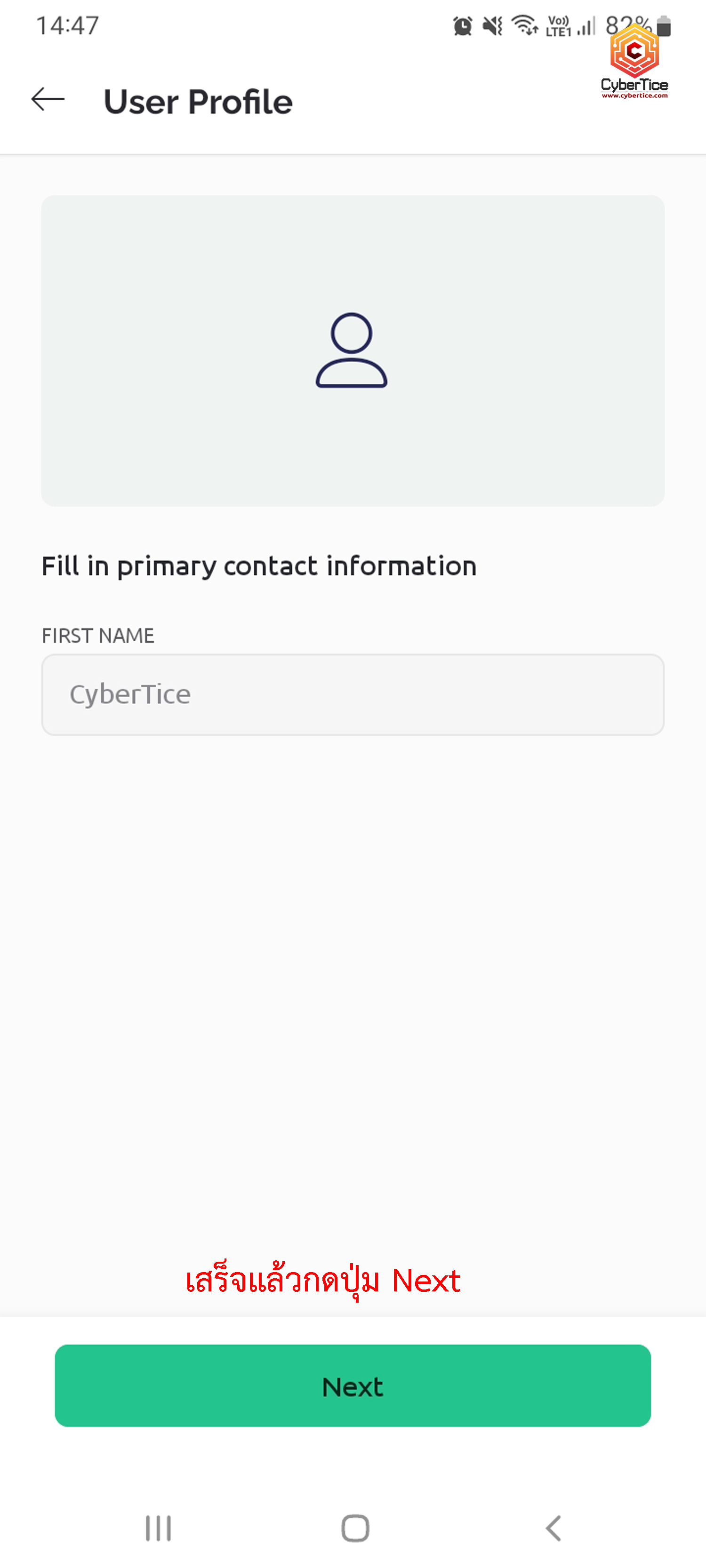Tap the gray profile photo placeholder area
The width and height of the screenshot is (706, 1568).
[x=353, y=350]
